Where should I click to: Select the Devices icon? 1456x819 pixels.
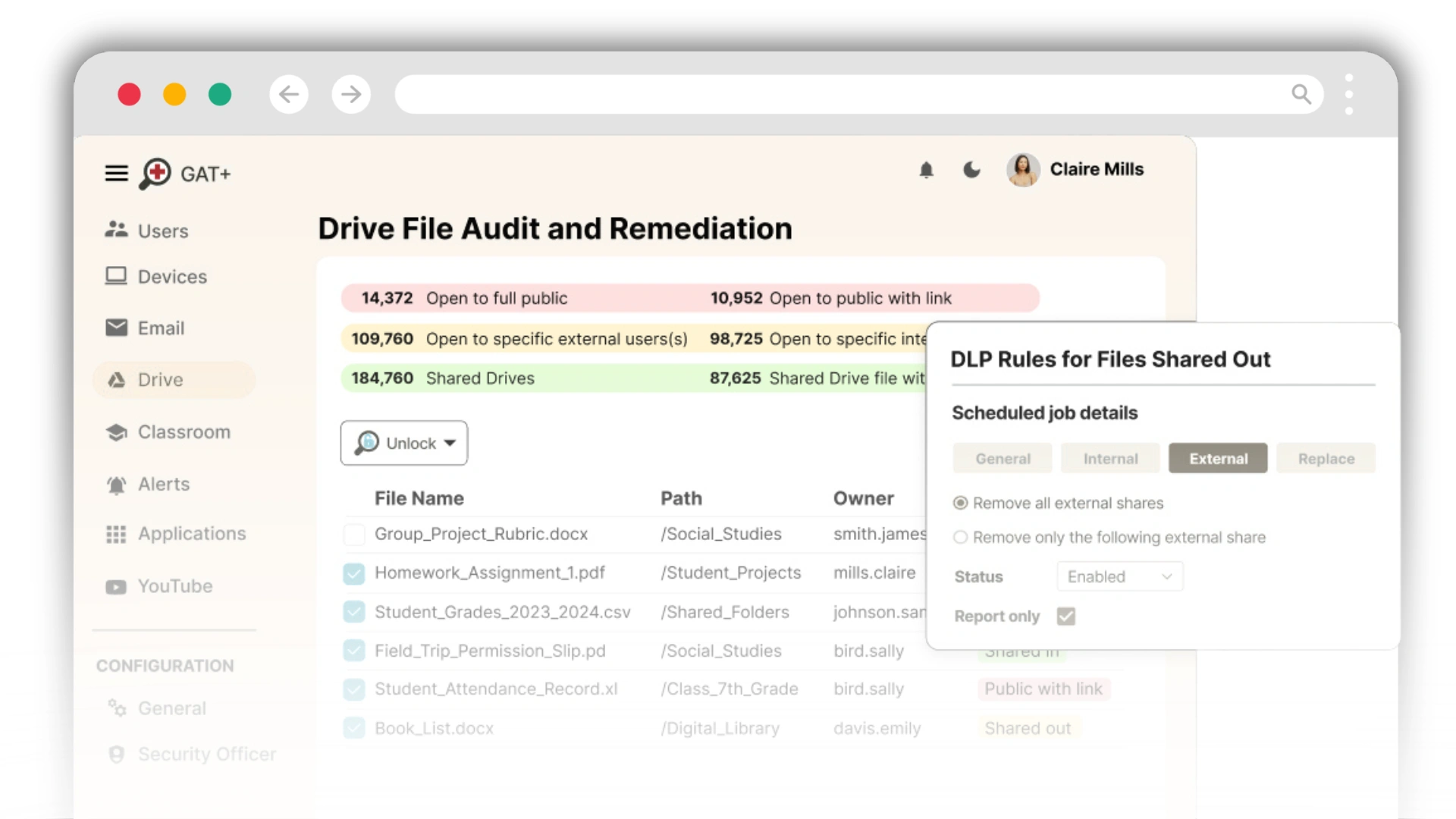117,276
